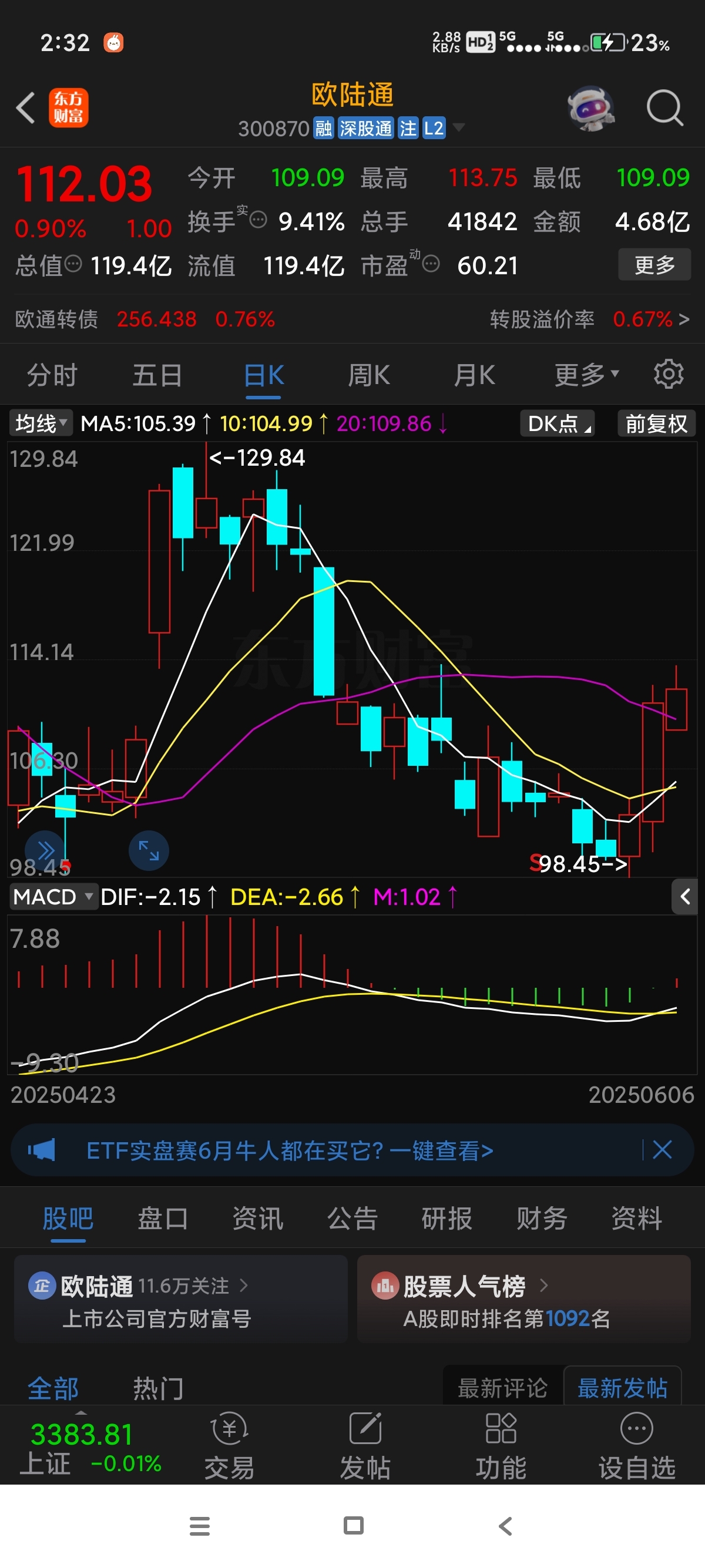Image resolution: width=705 pixels, height=1568 pixels.
Task: Open the DK点 dropdown
Action: [557, 423]
